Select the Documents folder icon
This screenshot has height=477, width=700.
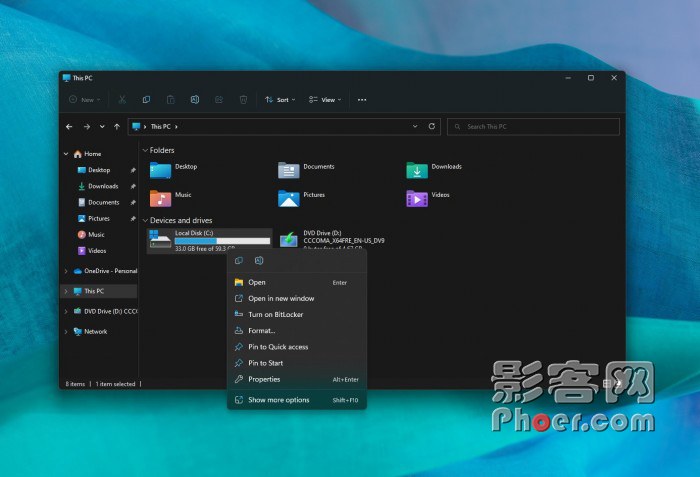(x=288, y=170)
